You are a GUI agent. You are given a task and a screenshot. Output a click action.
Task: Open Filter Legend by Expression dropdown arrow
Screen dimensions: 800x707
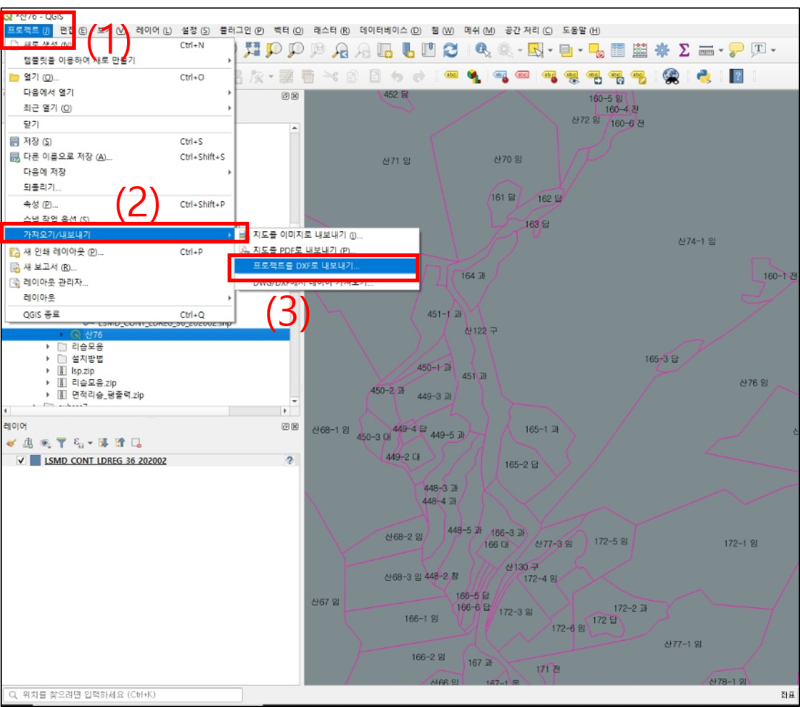tap(90, 443)
